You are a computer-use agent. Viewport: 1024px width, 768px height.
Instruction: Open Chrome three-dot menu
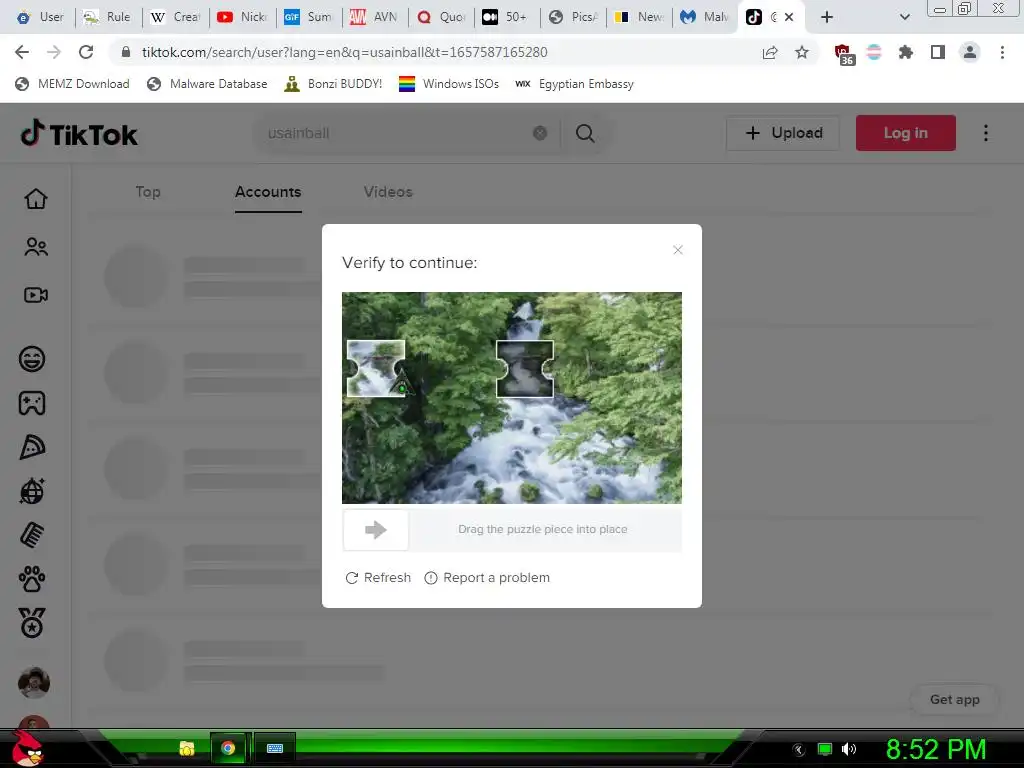point(1002,52)
